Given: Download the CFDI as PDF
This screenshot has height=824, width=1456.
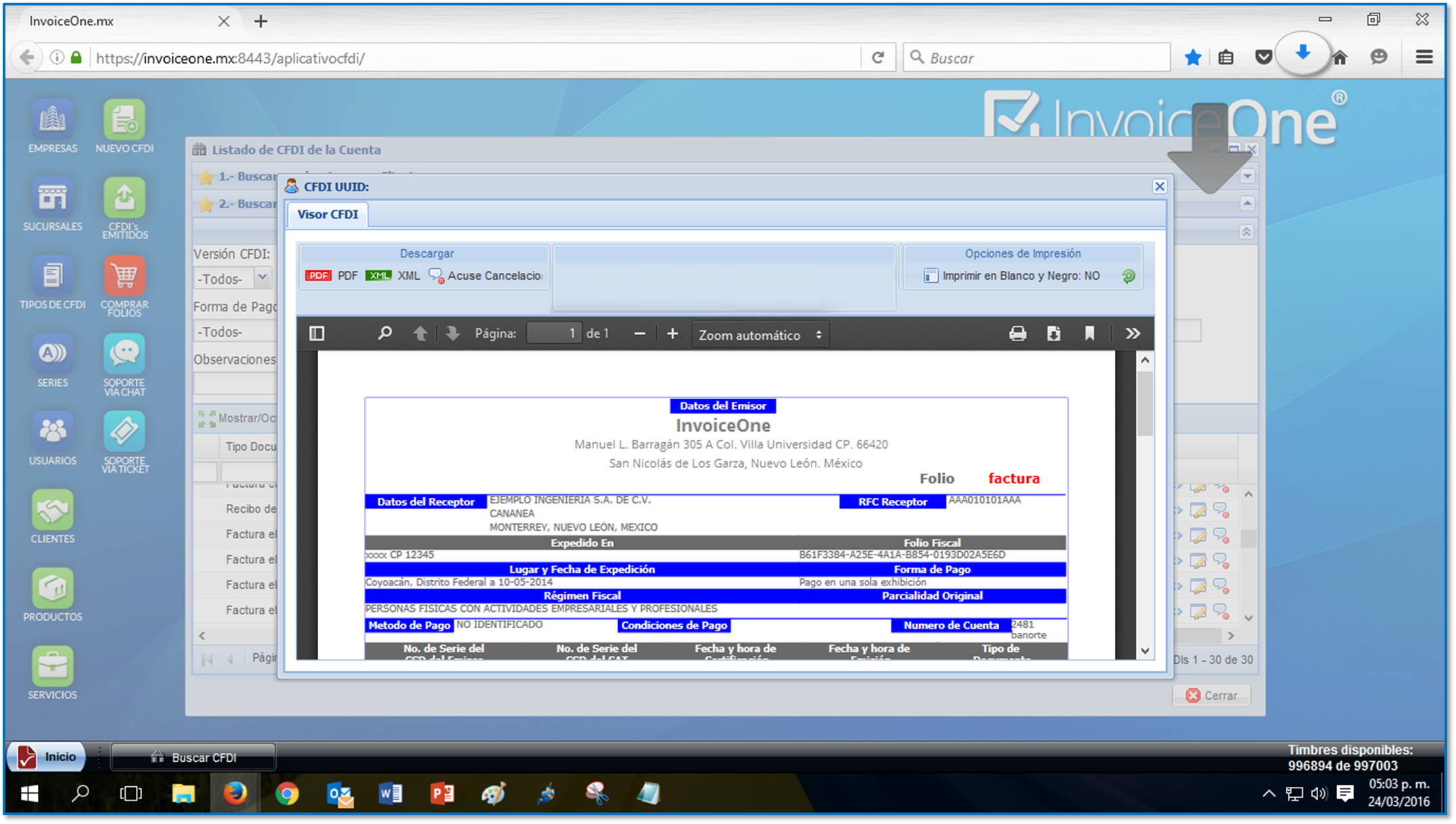Looking at the screenshot, I should 331,276.
